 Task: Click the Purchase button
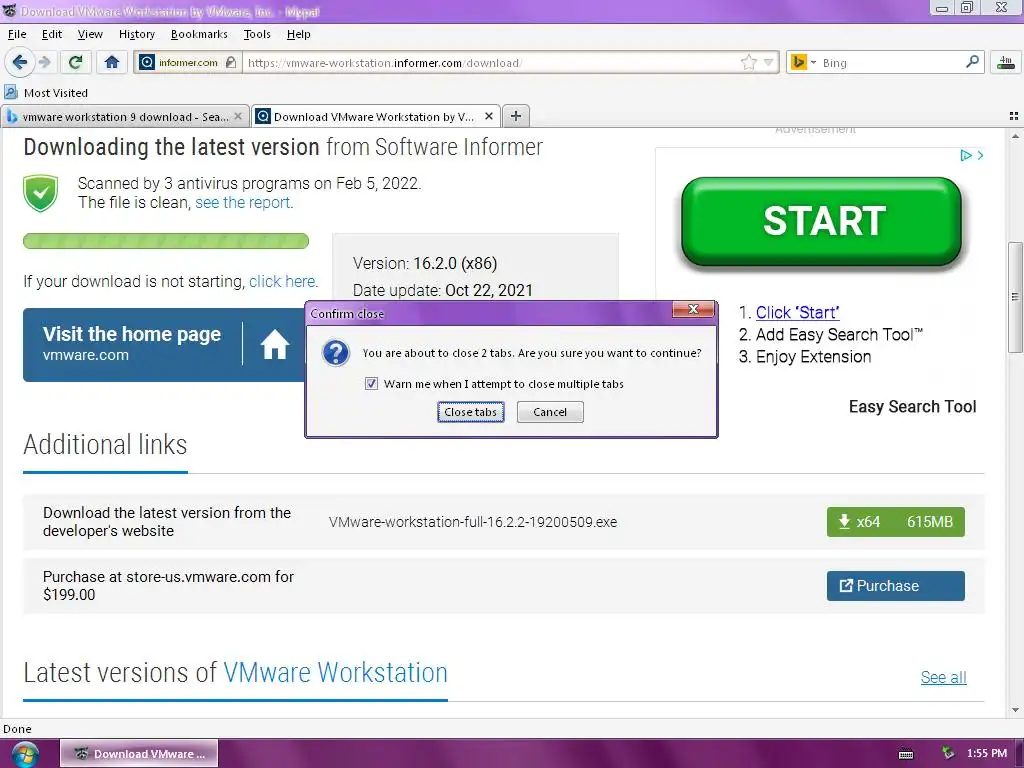pos(895,586)
